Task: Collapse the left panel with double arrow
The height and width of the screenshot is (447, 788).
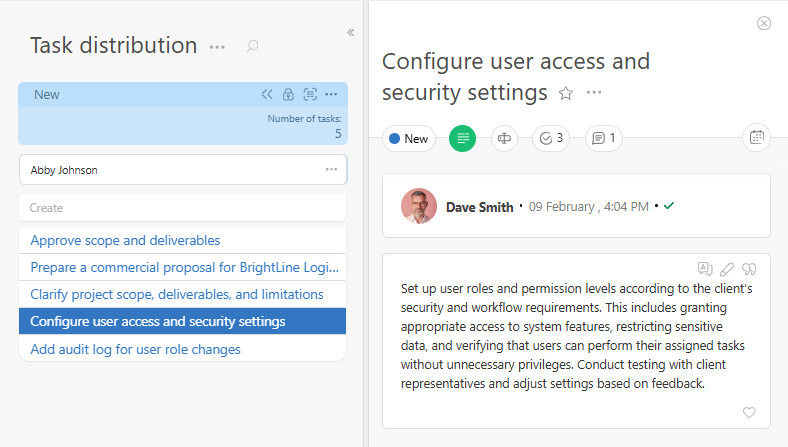Action: (x=351, y=32)
